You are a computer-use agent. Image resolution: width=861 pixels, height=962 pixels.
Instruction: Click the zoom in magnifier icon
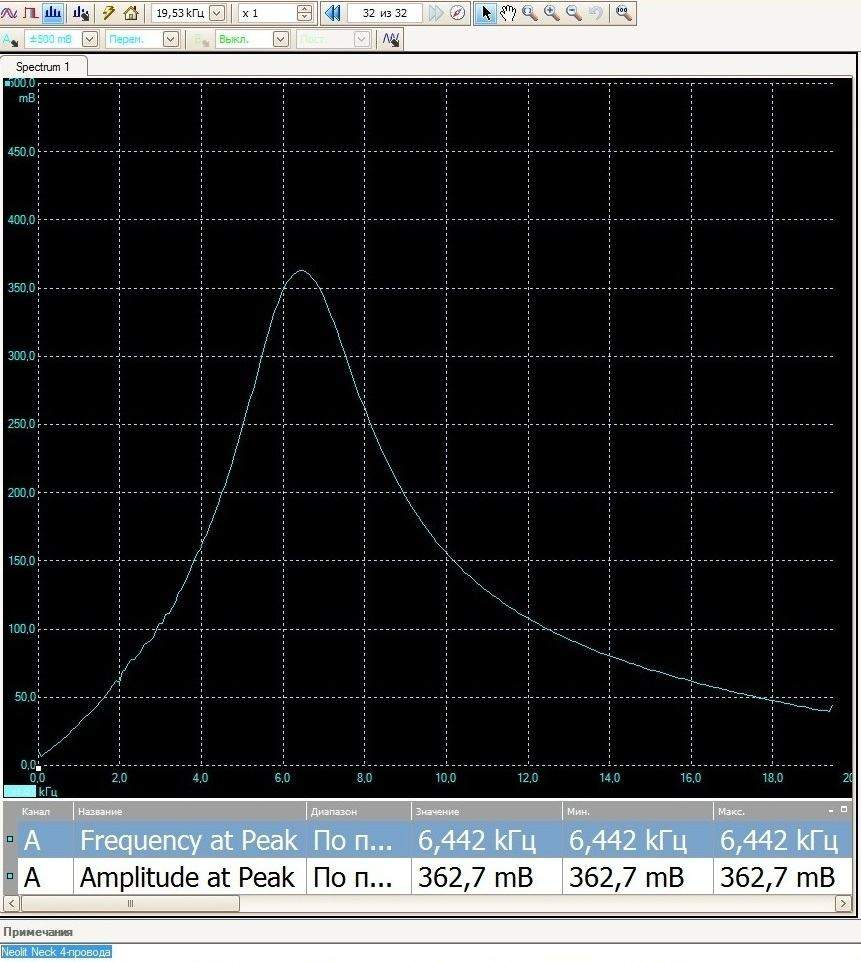pos(552,13)
